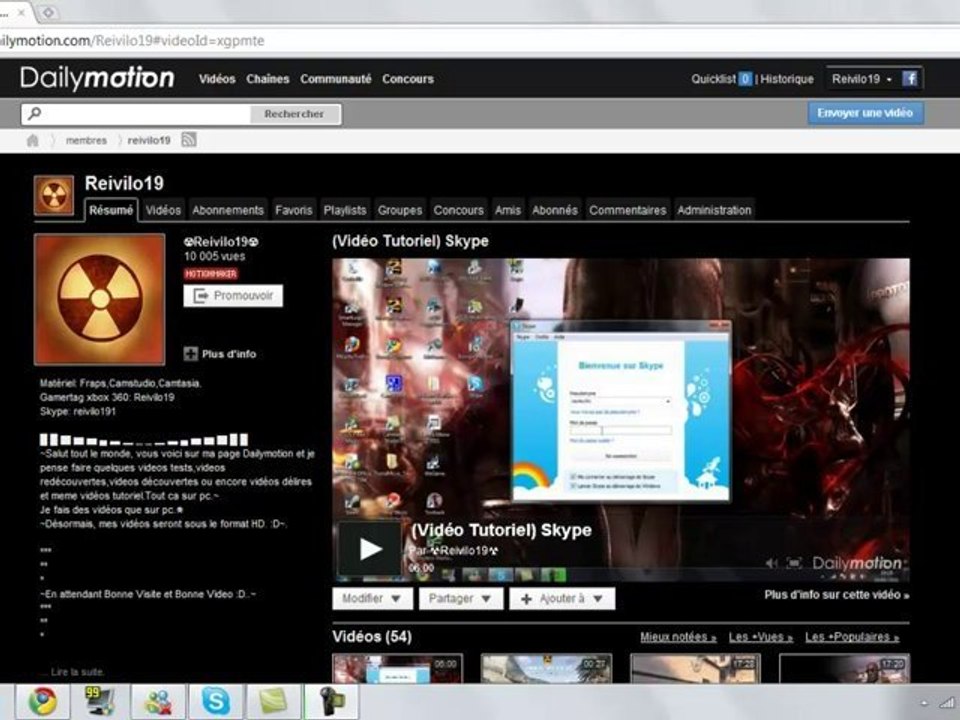Open Chrome from the taskbar

(43, 702)
